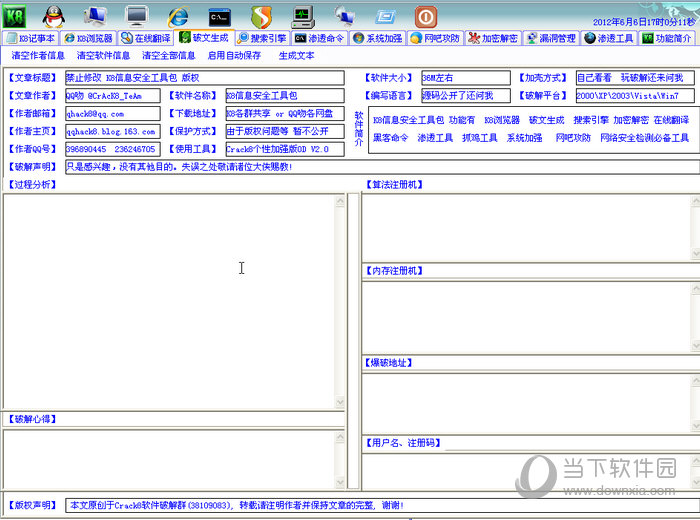Click the 保护方式 field
This screenshot has height=520, width=700.
pyautogui.click(x=285, y=131)
